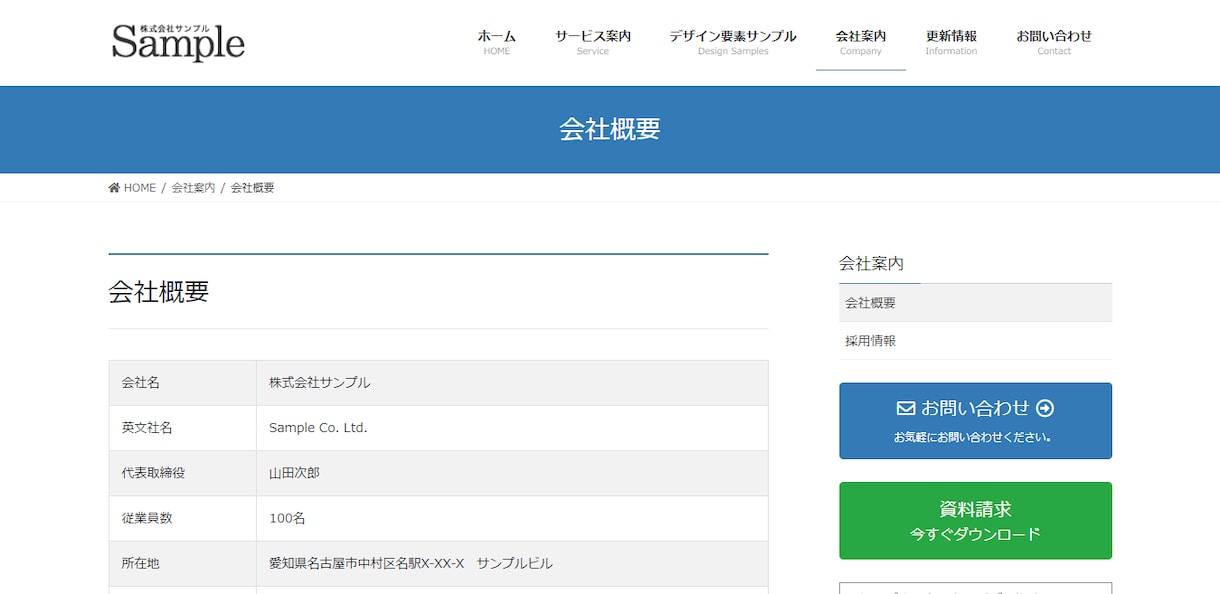Select the Sample Co. Ltd. cell
Image resolution: width=1220 pixels, height=594 pixels.
[x=512, y=428]
